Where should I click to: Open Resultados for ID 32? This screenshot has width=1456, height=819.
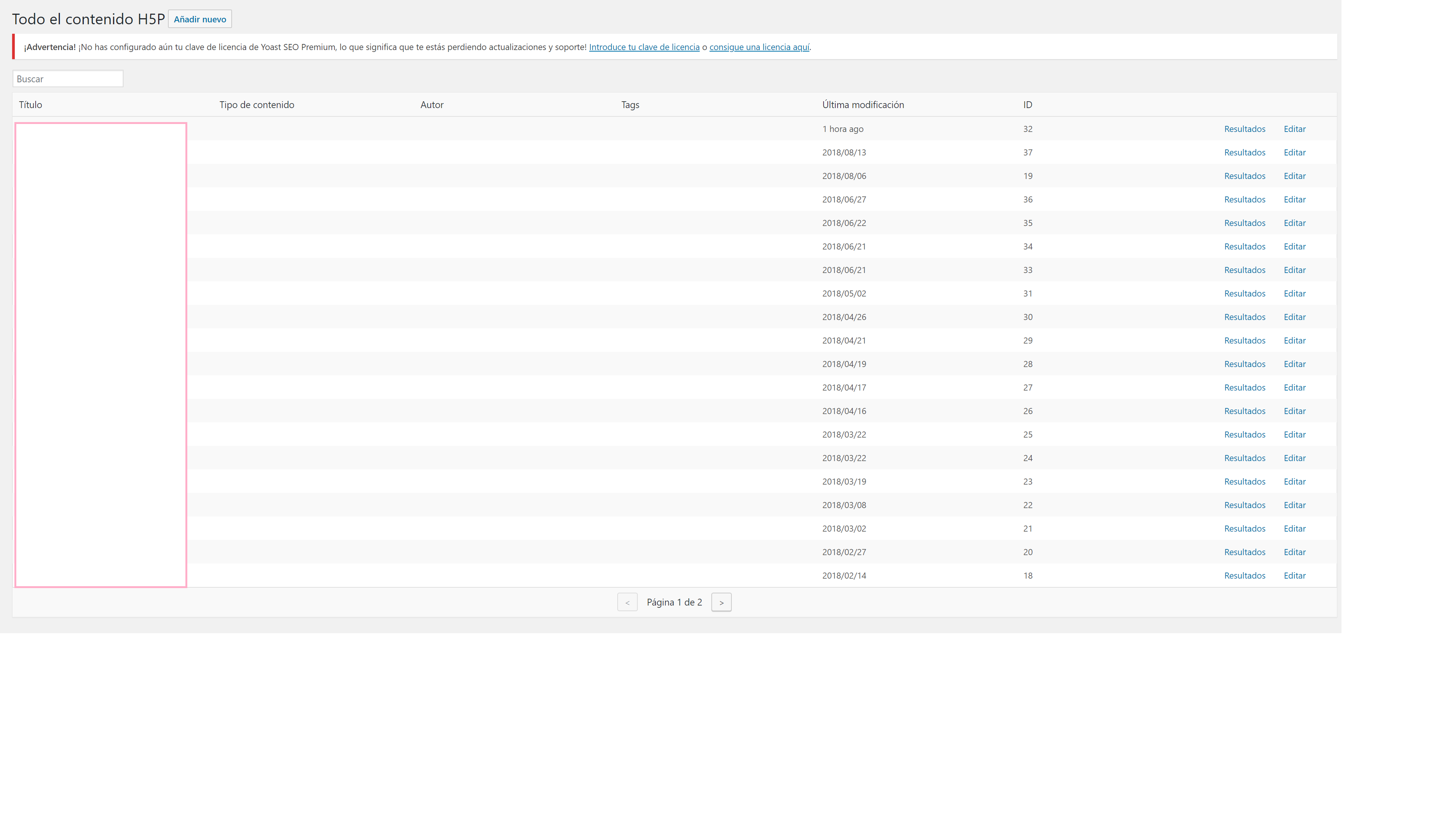pyautogui.click(x=1244, y=129)
